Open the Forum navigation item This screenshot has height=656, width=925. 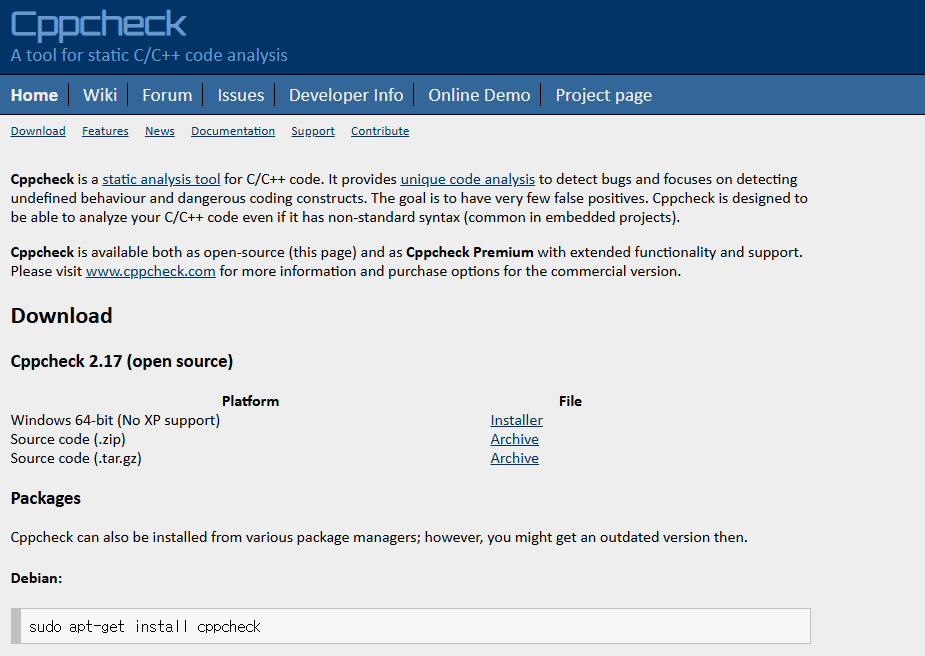167,95
